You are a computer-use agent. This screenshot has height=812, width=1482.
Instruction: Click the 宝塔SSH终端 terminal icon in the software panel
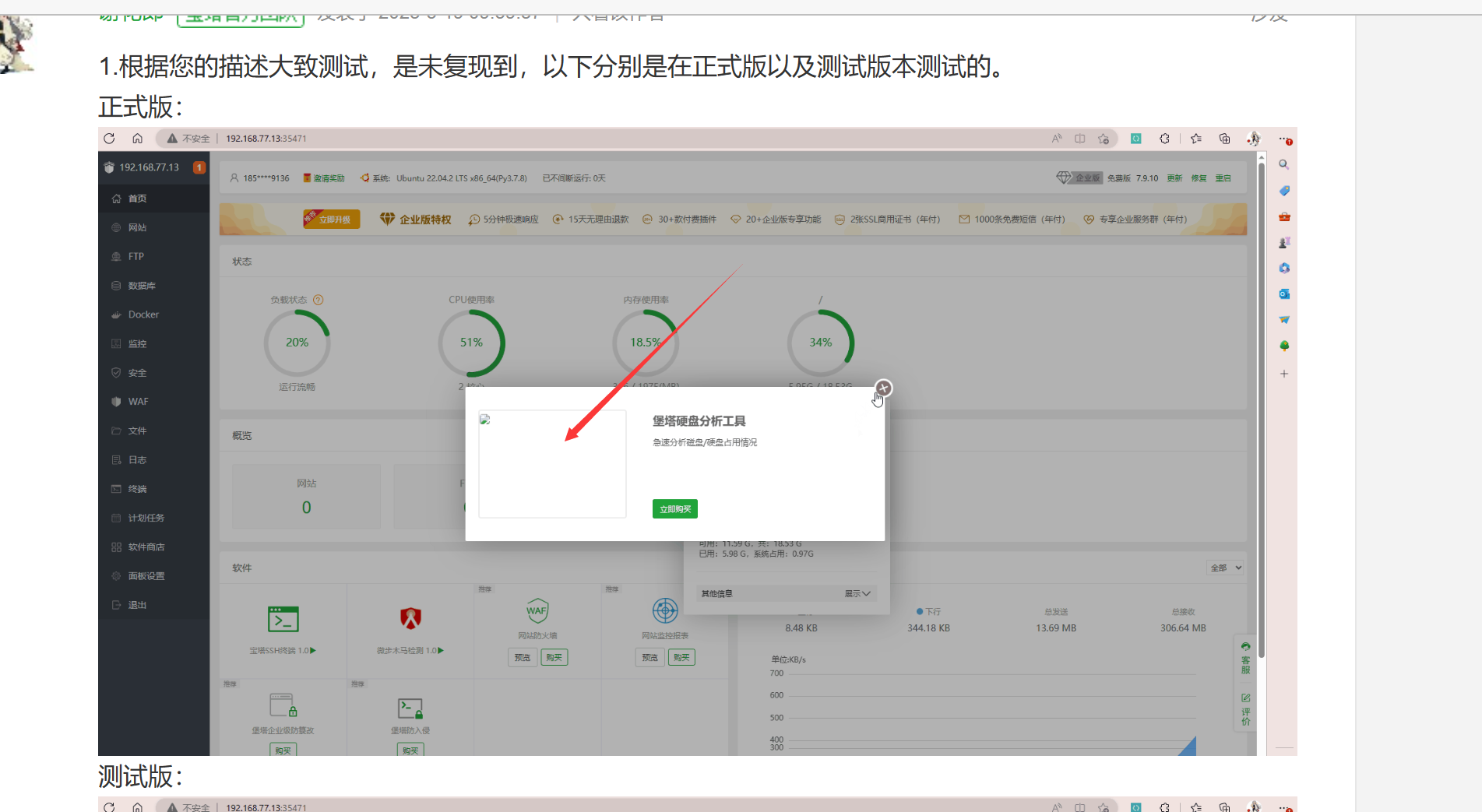coord(283,619)
